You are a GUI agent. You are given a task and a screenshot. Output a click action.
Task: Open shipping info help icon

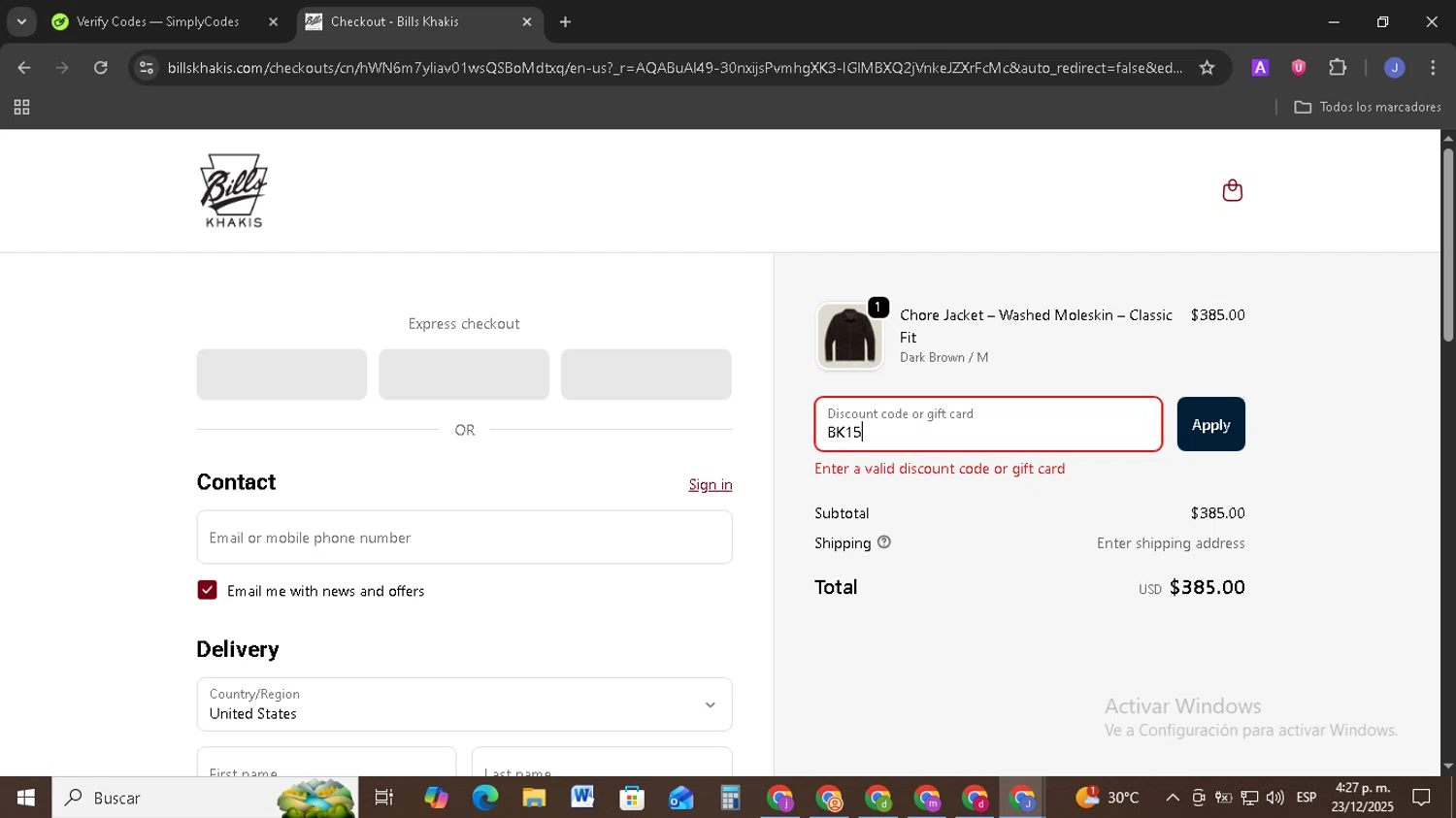pos(883,542)
